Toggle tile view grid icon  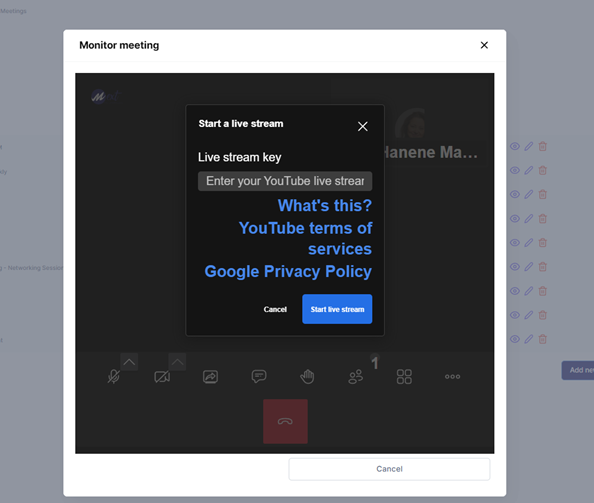pyautogui.click(x=404, y=376)
